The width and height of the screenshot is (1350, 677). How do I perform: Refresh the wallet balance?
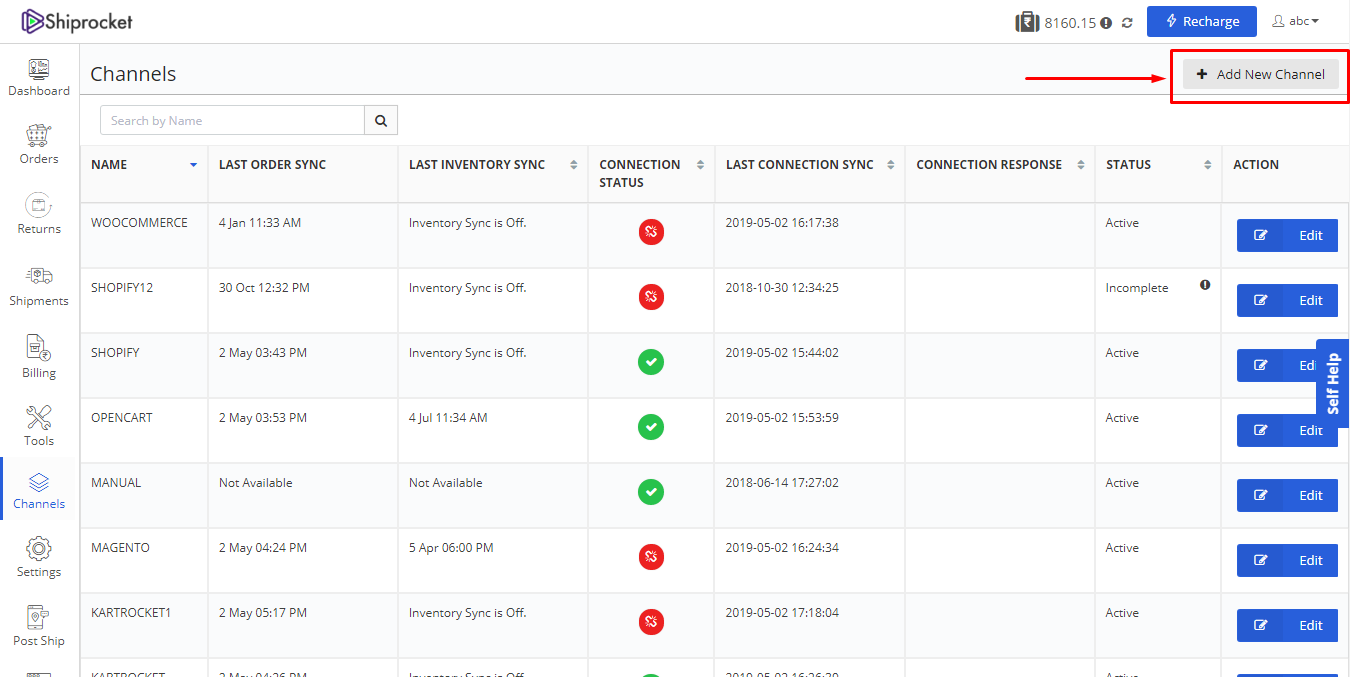click(x=1127, y=22)
